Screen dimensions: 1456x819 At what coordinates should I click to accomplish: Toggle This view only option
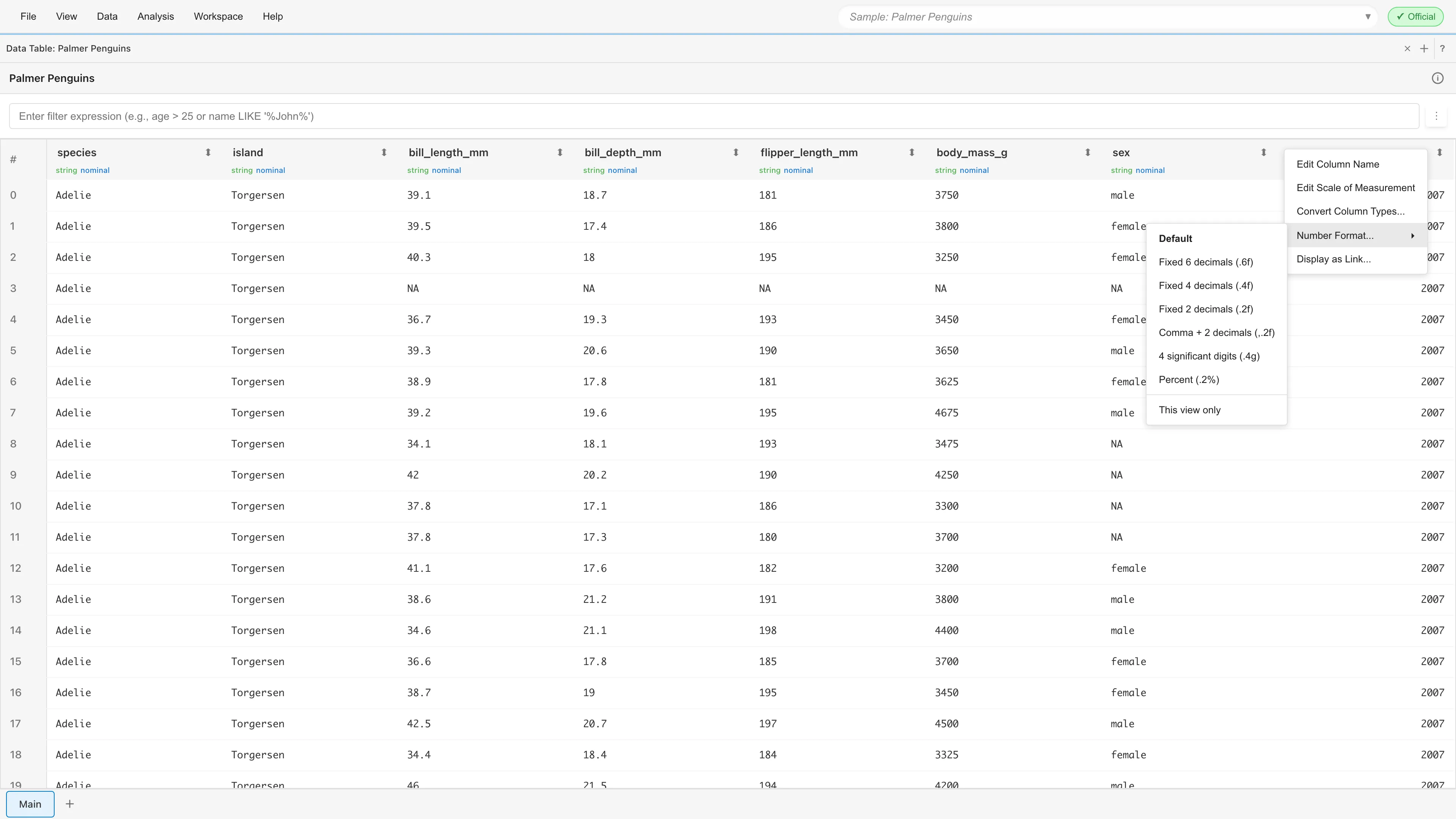(1216, 410)
